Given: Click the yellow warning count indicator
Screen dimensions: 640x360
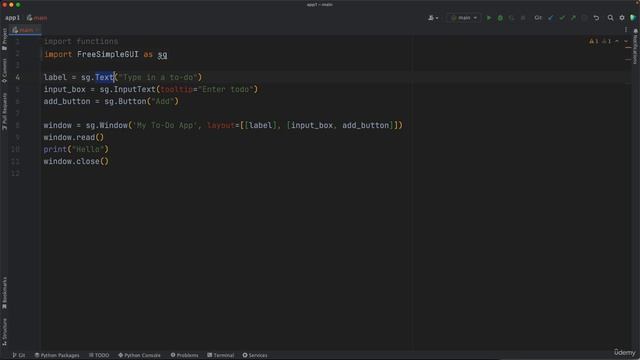Looking at the screenshot, I should [593, 41].
